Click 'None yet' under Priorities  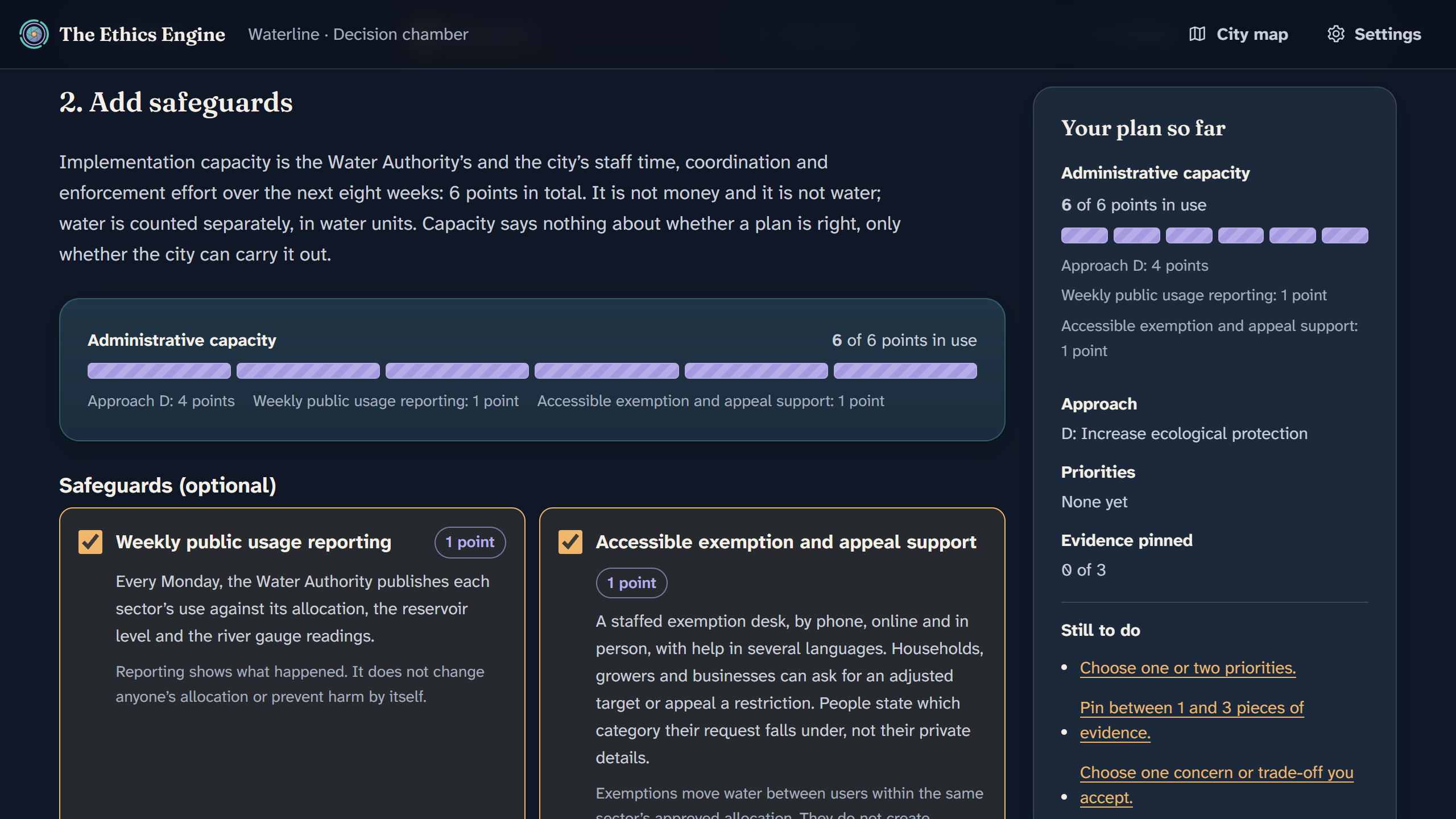1094,502
